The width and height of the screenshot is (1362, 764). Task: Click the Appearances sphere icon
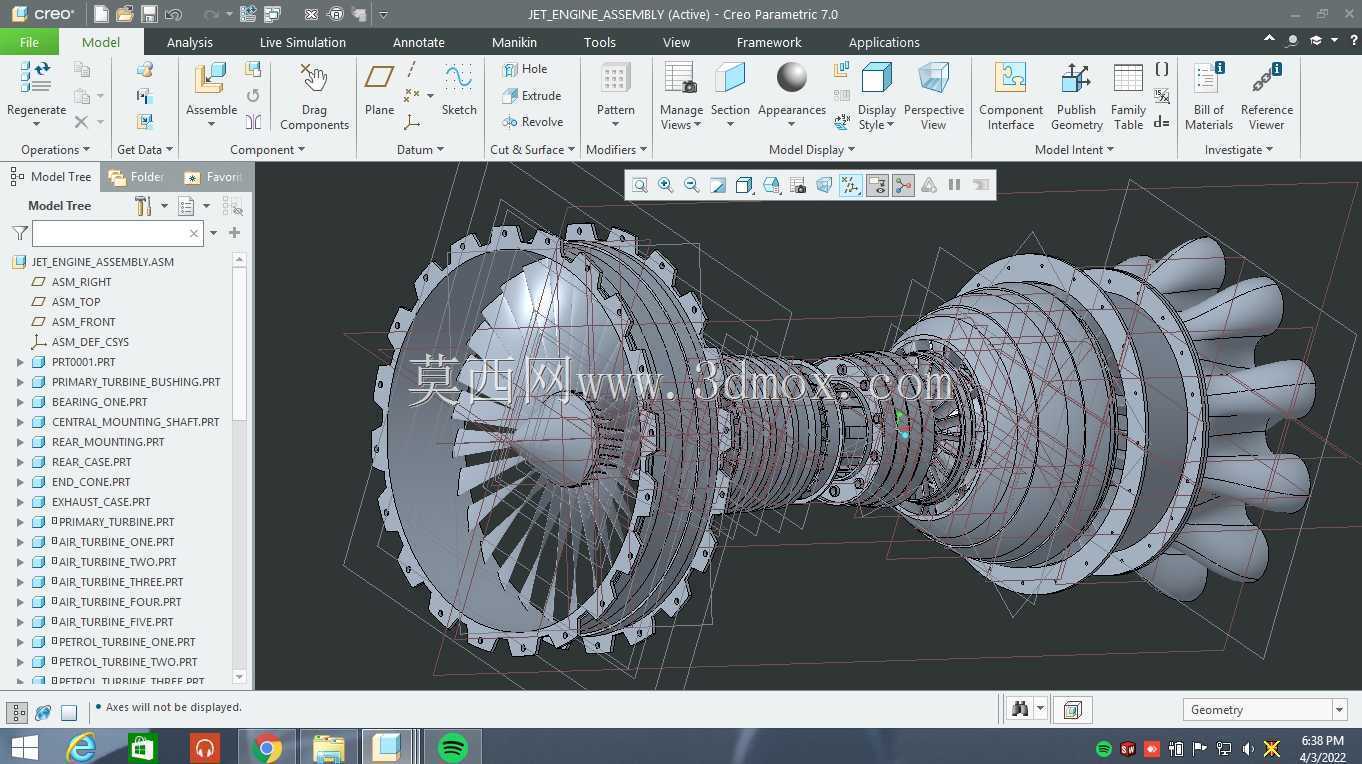click(x=791, y=78)
